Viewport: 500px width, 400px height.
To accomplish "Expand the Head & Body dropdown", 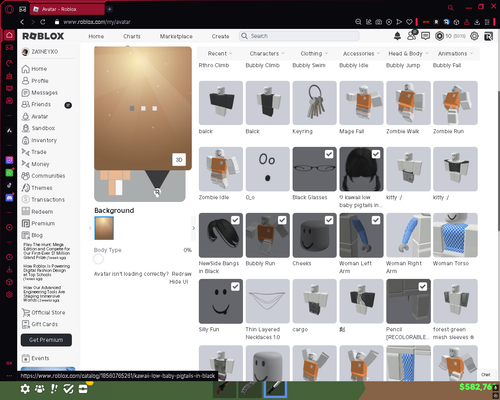I will 408,53.
